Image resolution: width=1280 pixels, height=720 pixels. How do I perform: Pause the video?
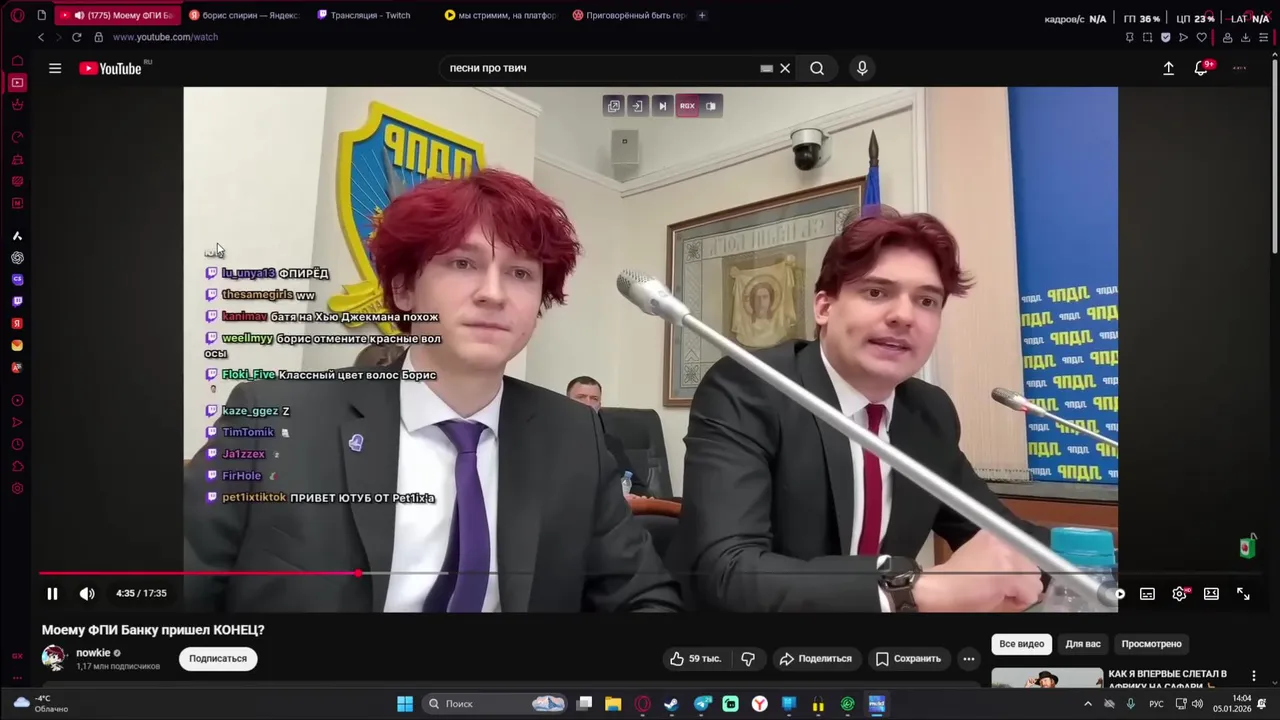[x=52, y=593]
